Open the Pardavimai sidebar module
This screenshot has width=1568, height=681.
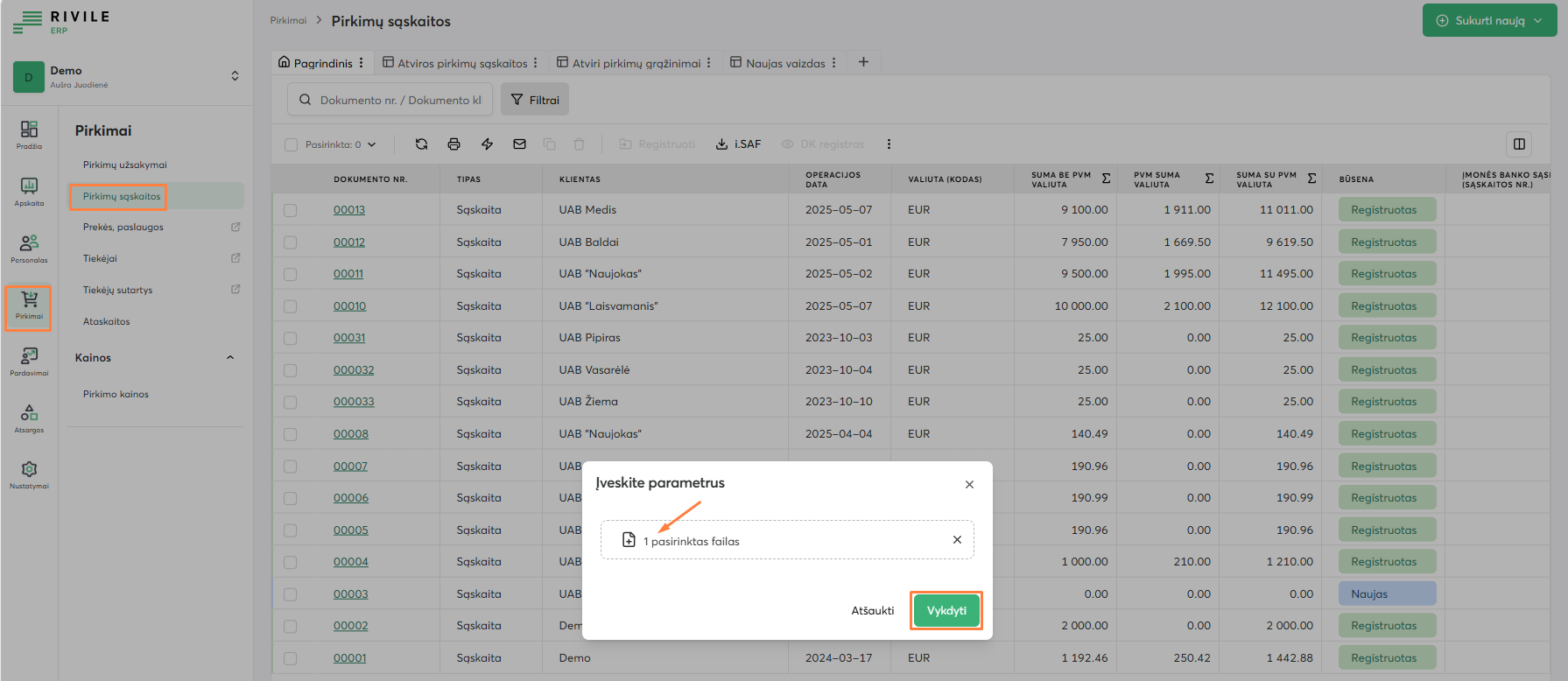tap(29, 361)
